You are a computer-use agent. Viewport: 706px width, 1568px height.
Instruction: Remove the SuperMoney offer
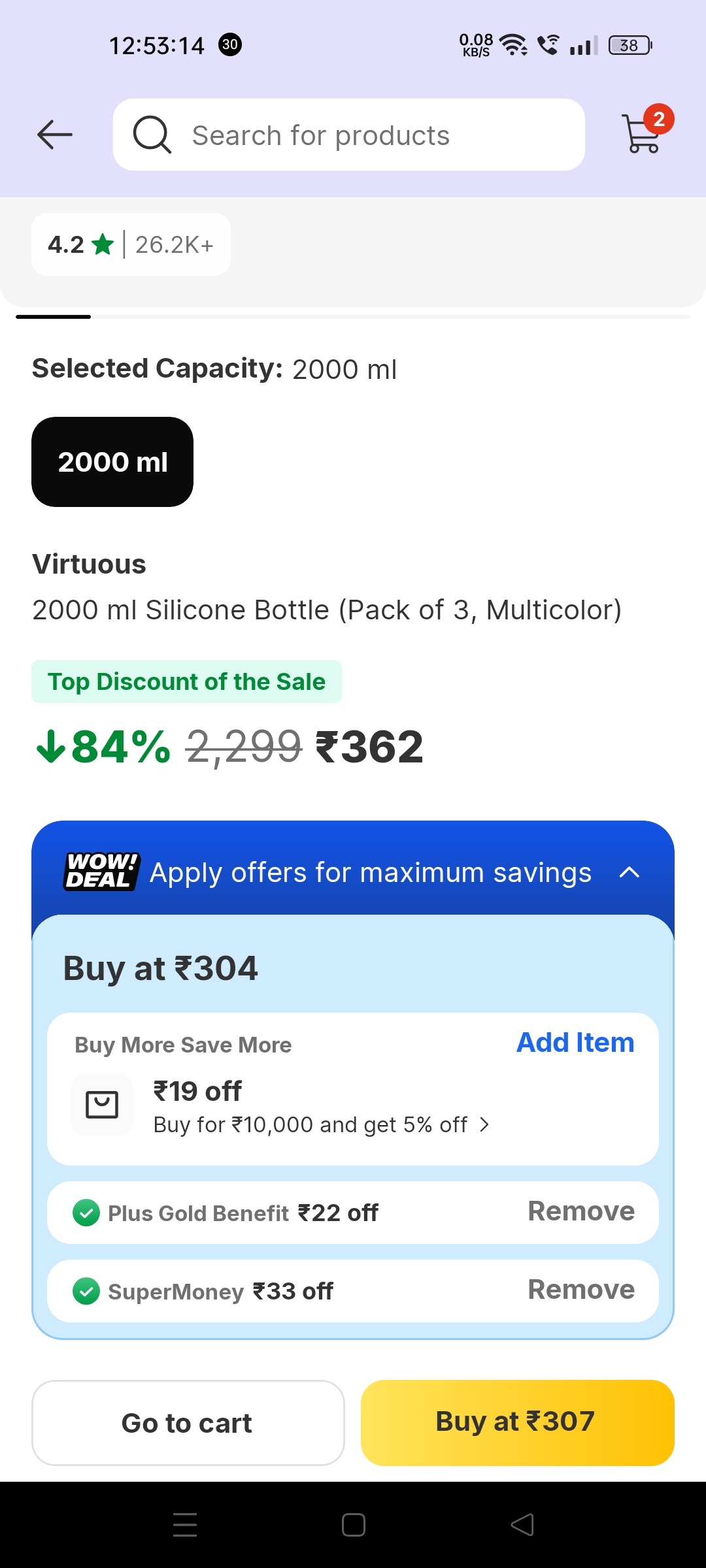click(580, 1290)
